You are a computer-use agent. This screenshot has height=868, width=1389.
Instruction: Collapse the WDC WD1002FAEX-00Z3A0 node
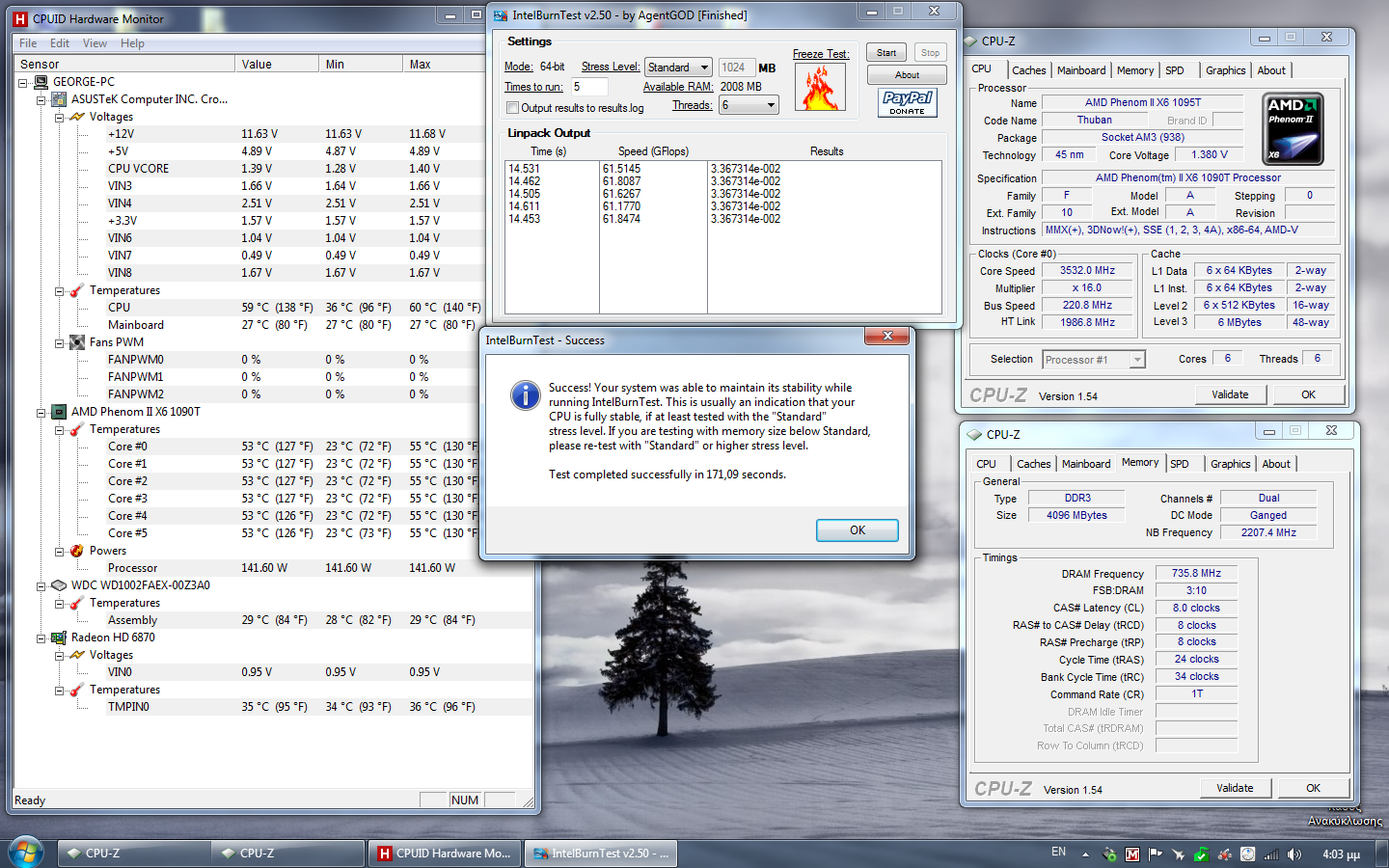point(41,586)
